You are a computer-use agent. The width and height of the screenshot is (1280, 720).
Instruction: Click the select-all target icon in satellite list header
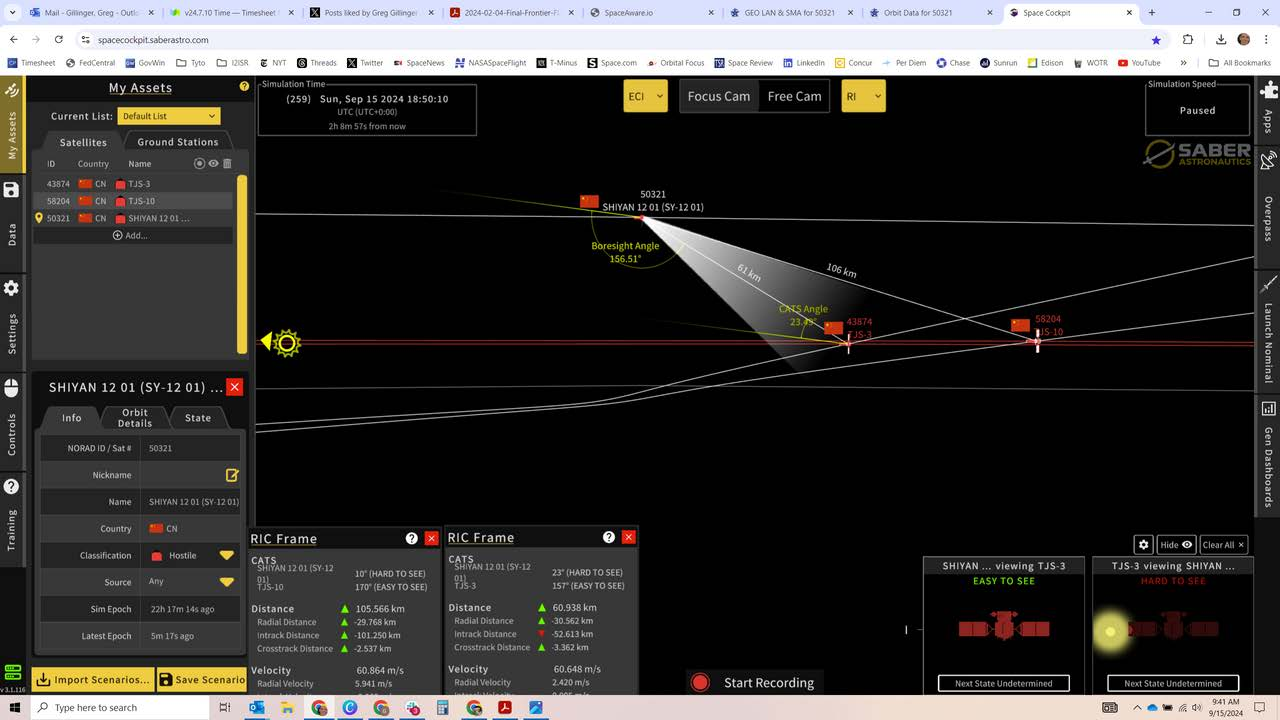199,164
